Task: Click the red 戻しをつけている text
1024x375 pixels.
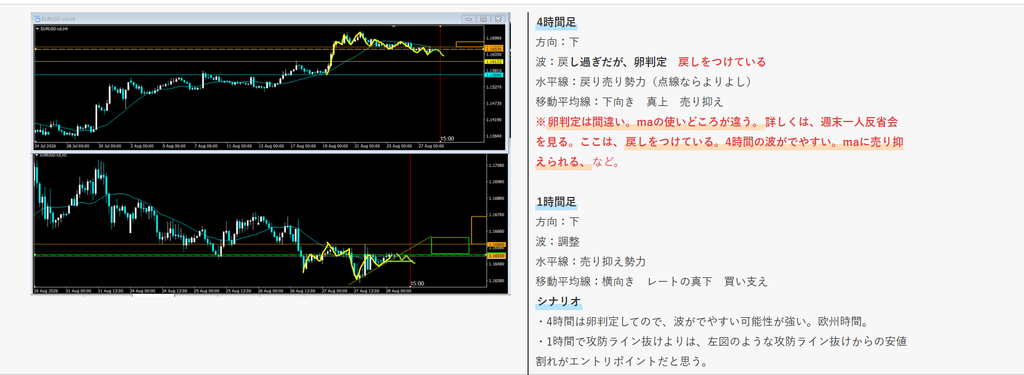Action: pyautogui.click(x=722, y=62)
